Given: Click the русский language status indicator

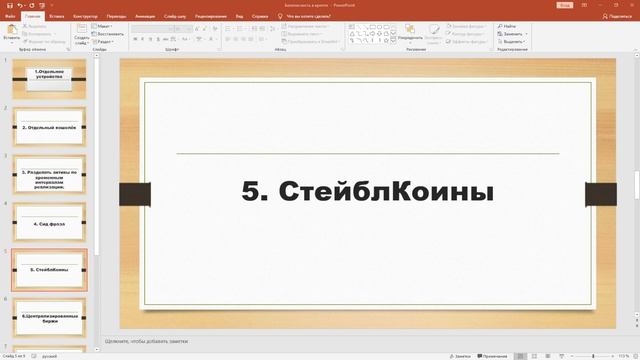Looking at the screenshot, I should pos(49,356).
